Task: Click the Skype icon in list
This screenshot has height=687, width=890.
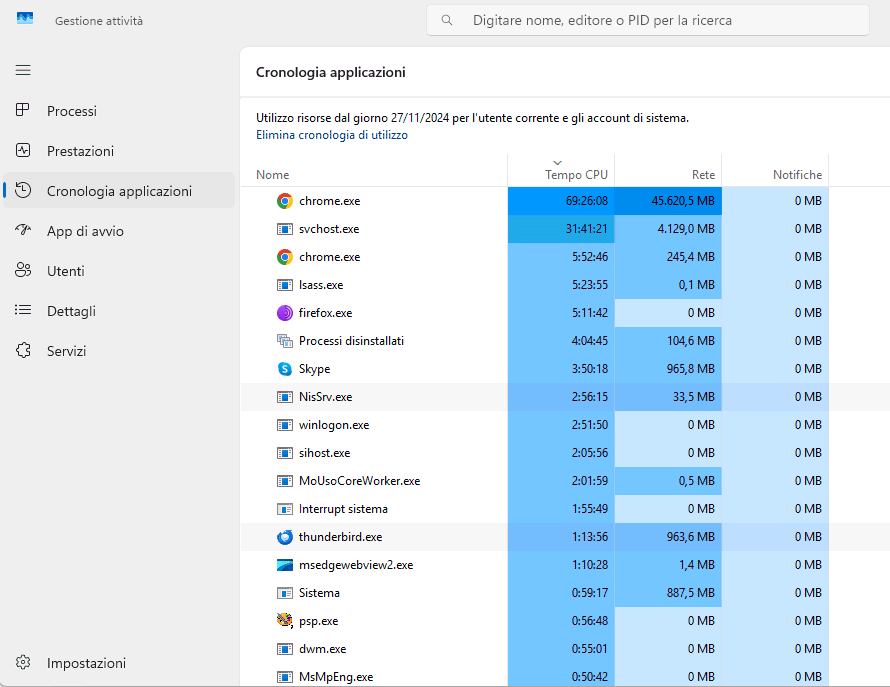Action: point(284,369)
